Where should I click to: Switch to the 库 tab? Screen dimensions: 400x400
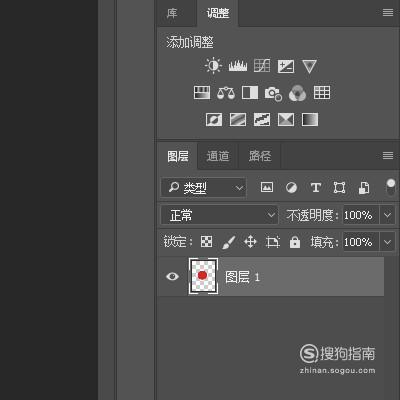(172, 13)
